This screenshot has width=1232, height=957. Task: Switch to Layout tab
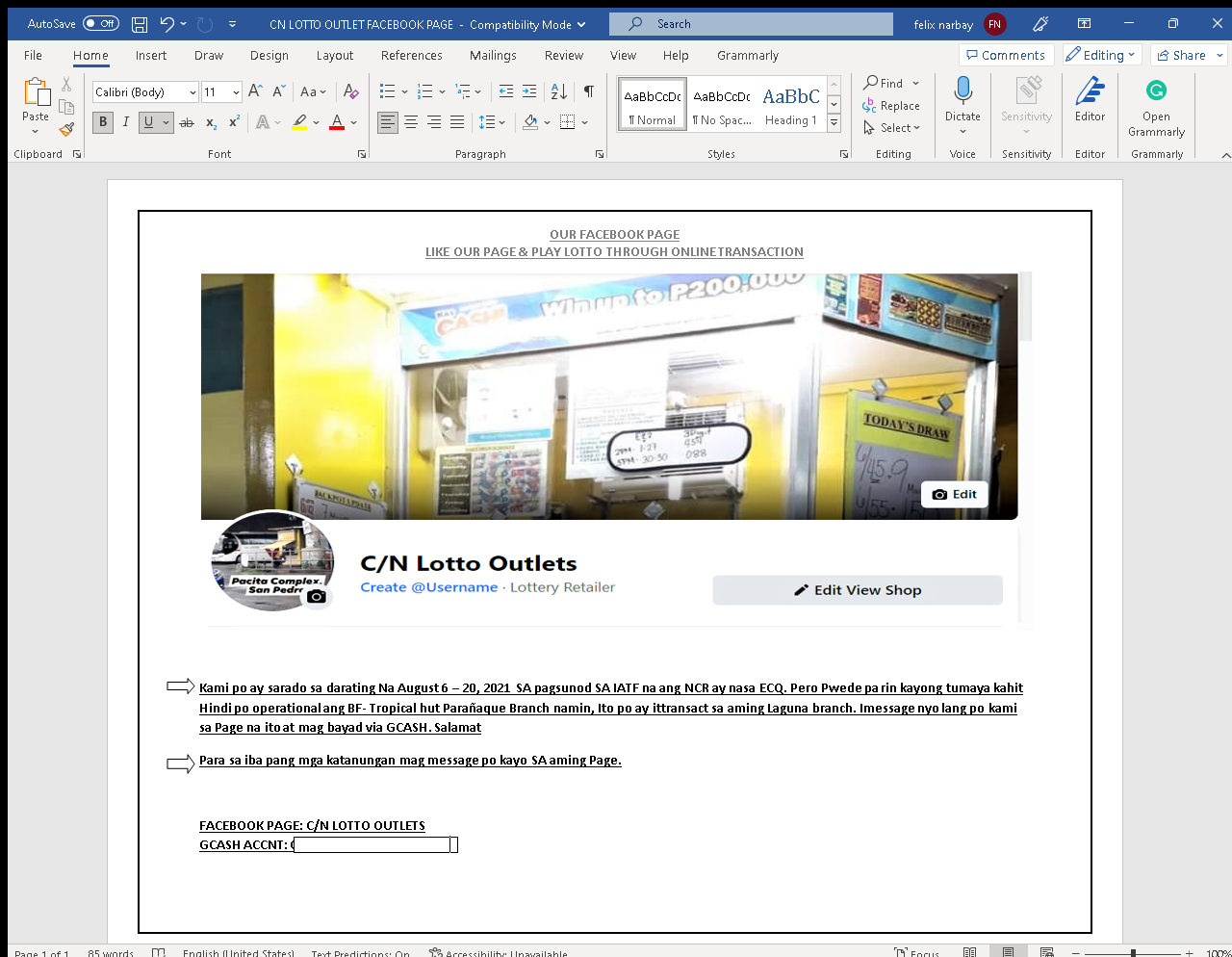click(335, 55)
